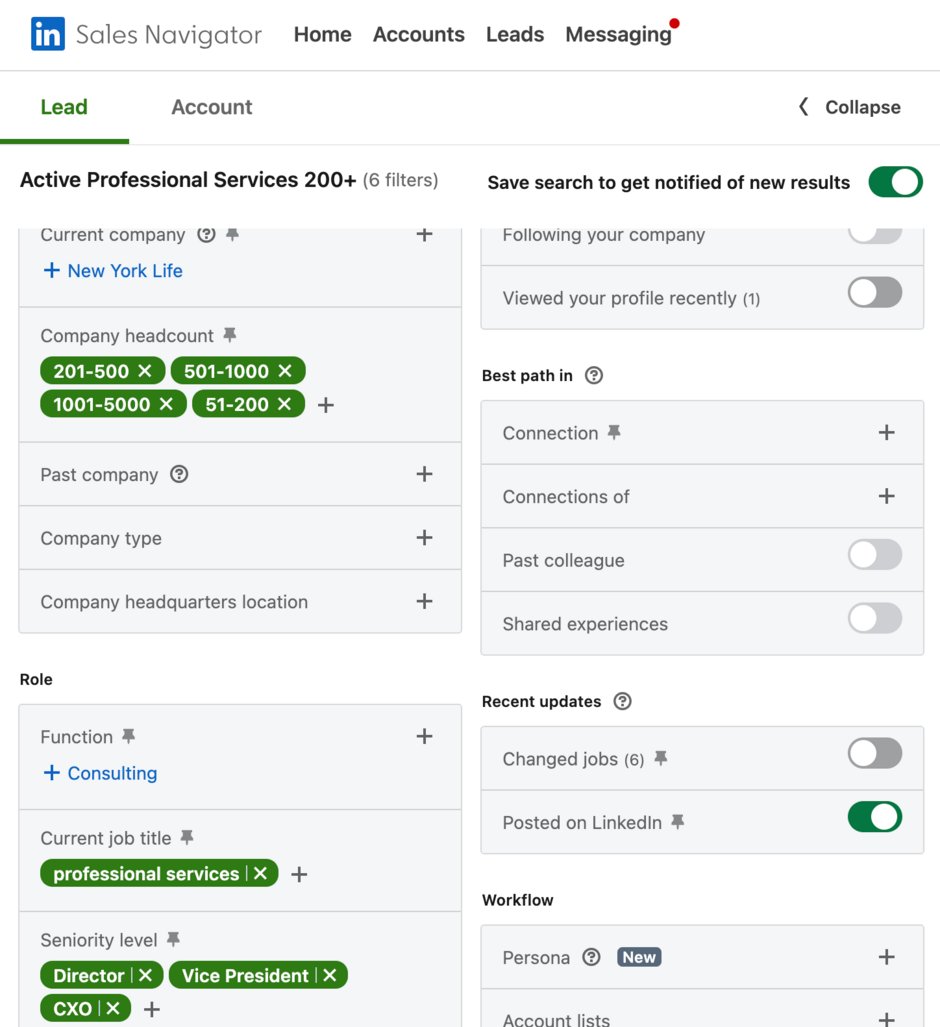Image resolution: width=940 pixels, height=1027 pixels.
Task: Expand the Current company filter
Action: coord(424,234)
